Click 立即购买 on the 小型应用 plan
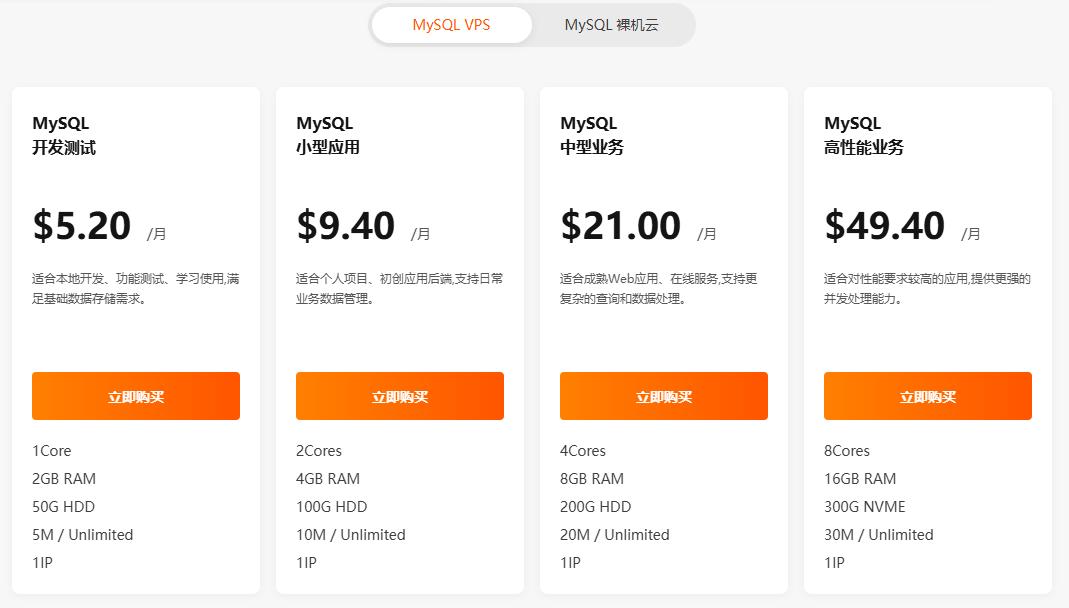The image size is (1069, 608). [x=399, y=396]
